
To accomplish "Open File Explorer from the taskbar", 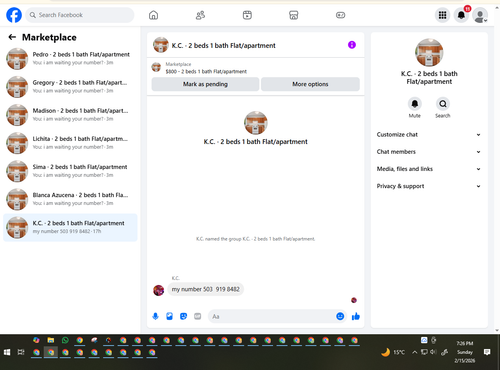I will click(x=51, y=340).
